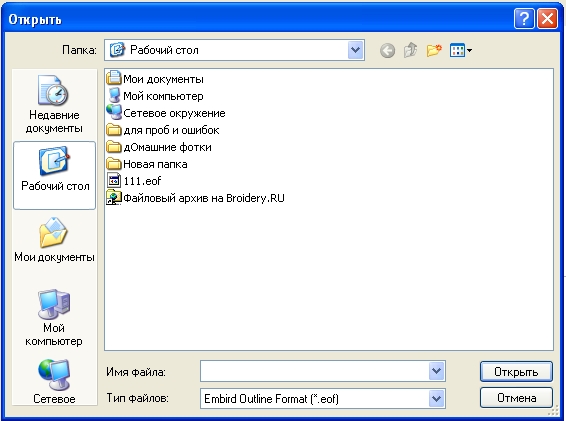Select the text Файловый архив на Broidery.RU
This screenshot has width=566, height=421.
tap(204, 198)
